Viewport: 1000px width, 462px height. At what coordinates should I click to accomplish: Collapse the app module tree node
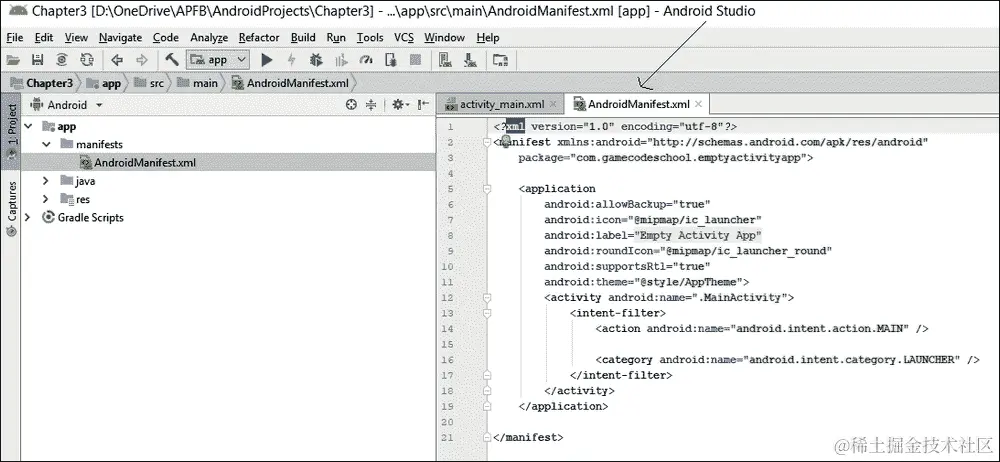pyautogui.click(x=28, y=126)
